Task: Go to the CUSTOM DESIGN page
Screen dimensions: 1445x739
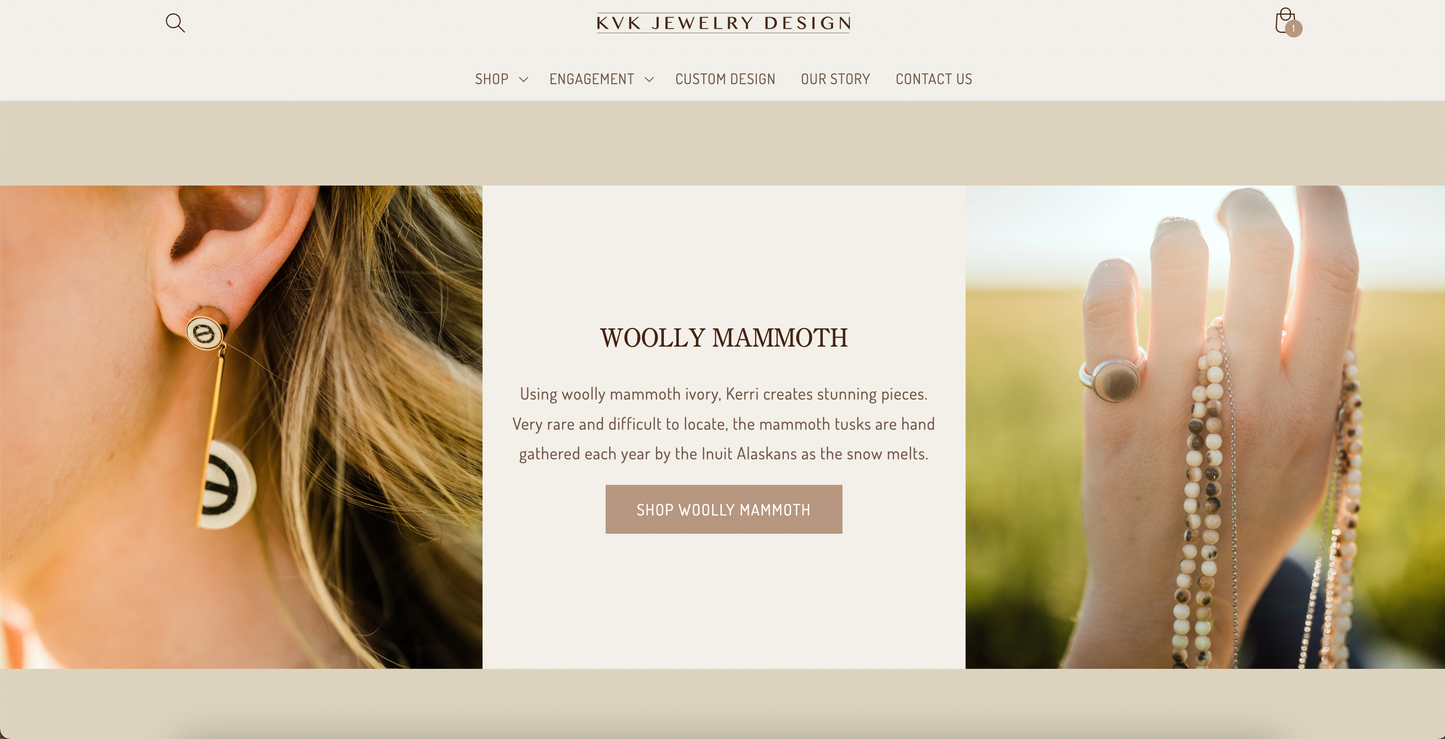Action: [725, 79]
